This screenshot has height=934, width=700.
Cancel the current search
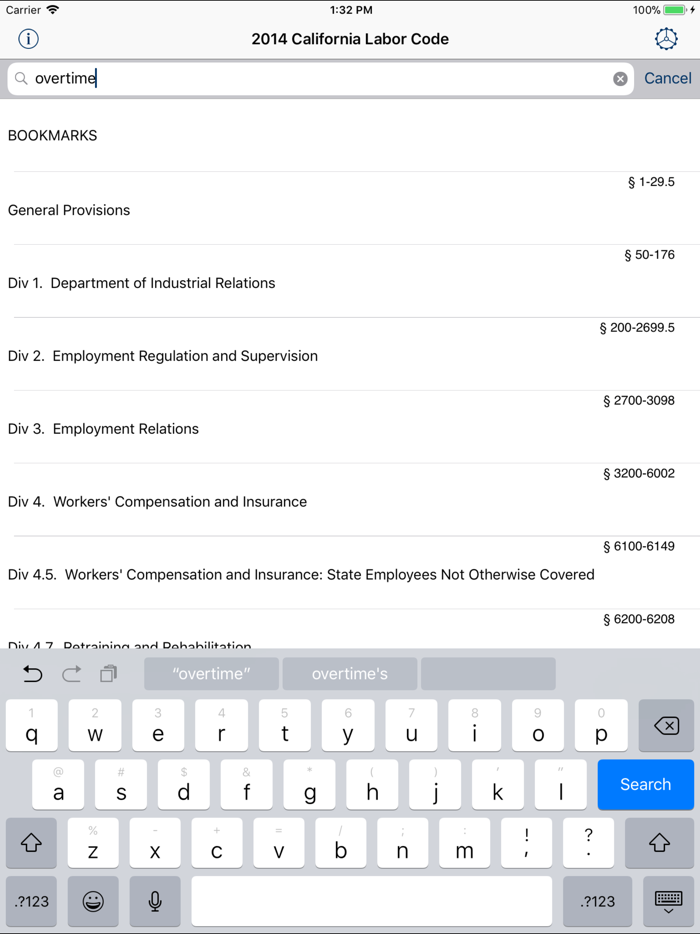tap(668, 78)
